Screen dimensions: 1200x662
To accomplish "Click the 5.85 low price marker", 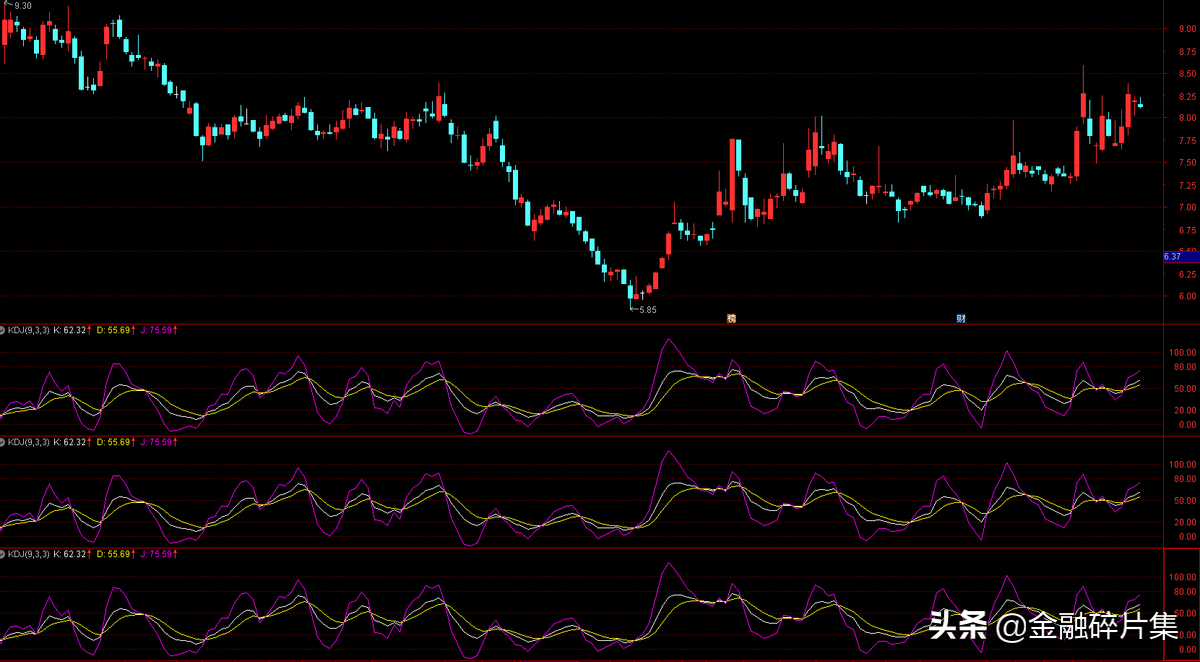I will pos(646,310).
